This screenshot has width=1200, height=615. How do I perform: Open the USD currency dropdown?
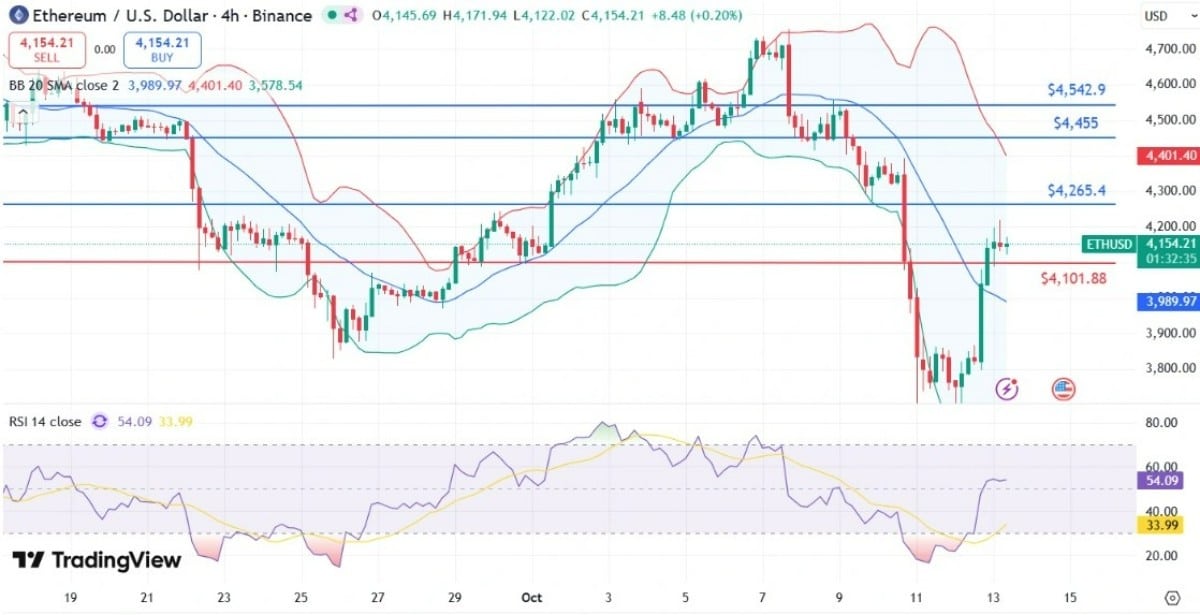tap(1157, 16)
